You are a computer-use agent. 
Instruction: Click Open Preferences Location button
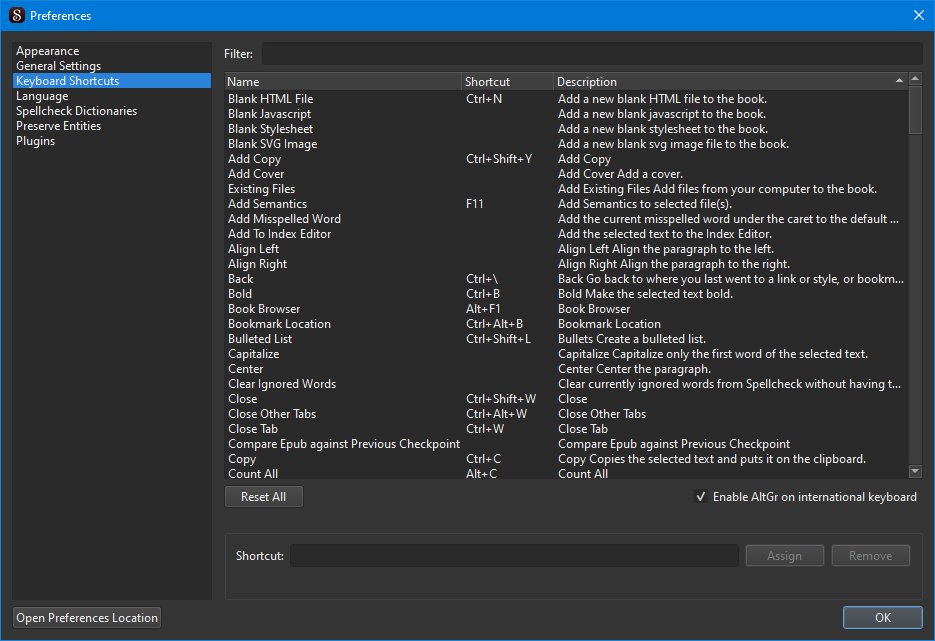87,618
